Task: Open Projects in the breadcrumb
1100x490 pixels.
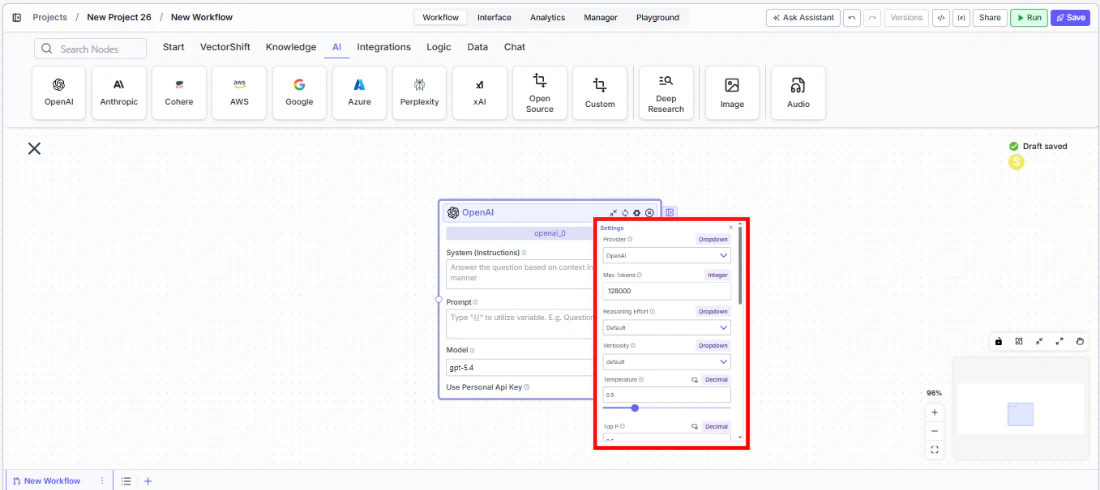Action: [x=50, y=18]
